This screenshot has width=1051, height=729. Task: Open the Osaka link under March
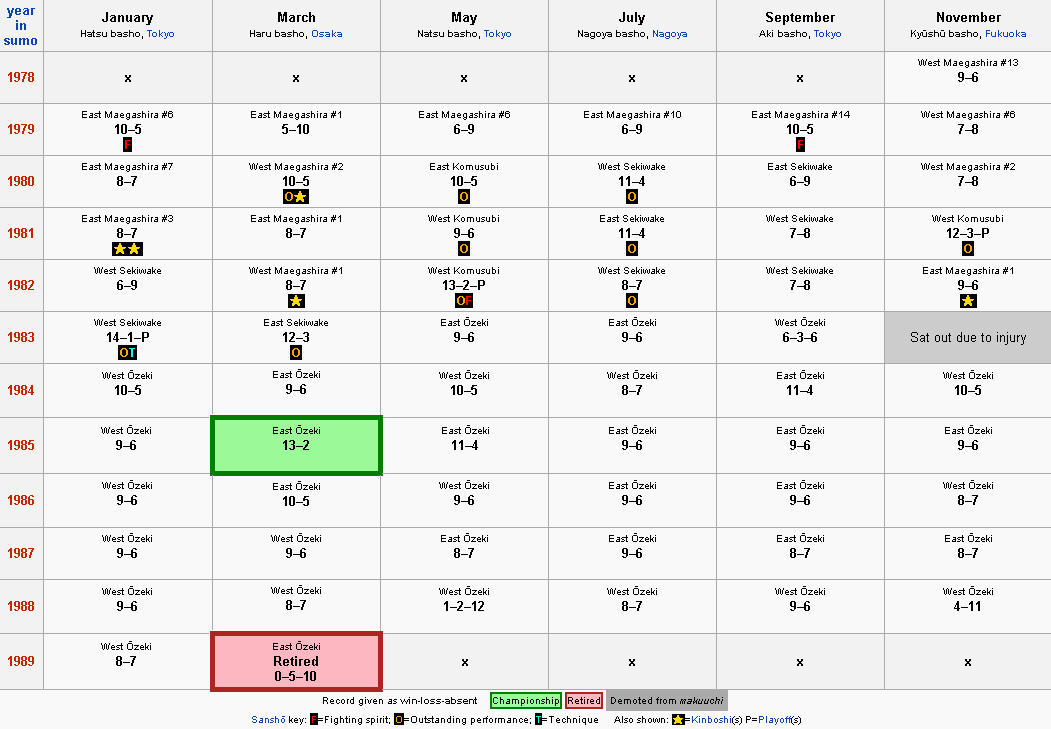[x=326, y=34]
